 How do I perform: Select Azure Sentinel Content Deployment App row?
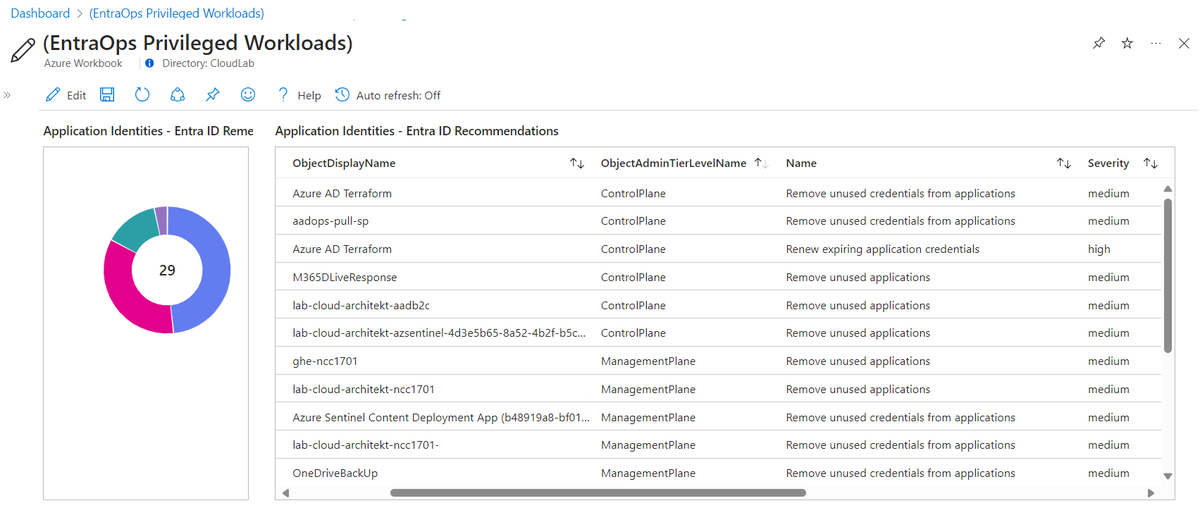point(718,417)
